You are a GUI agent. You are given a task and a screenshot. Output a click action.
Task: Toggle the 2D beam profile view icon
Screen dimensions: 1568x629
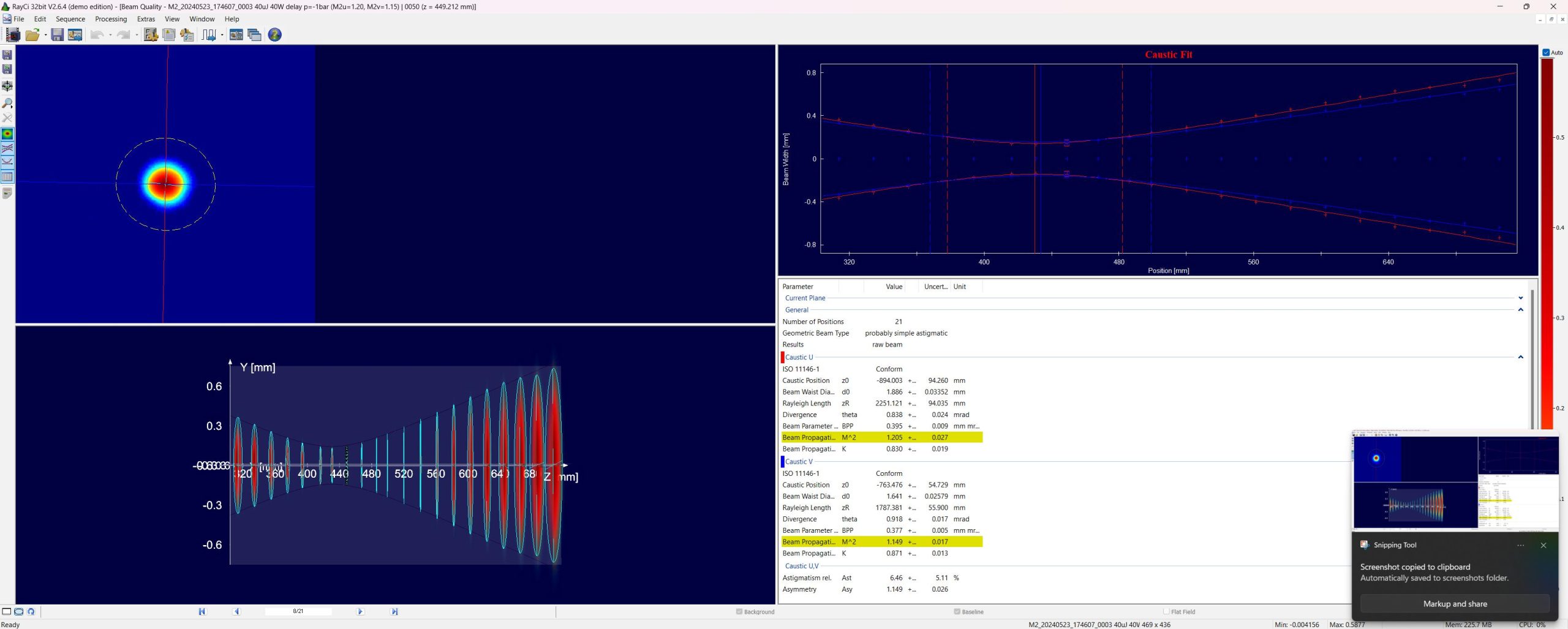[7, 134]
